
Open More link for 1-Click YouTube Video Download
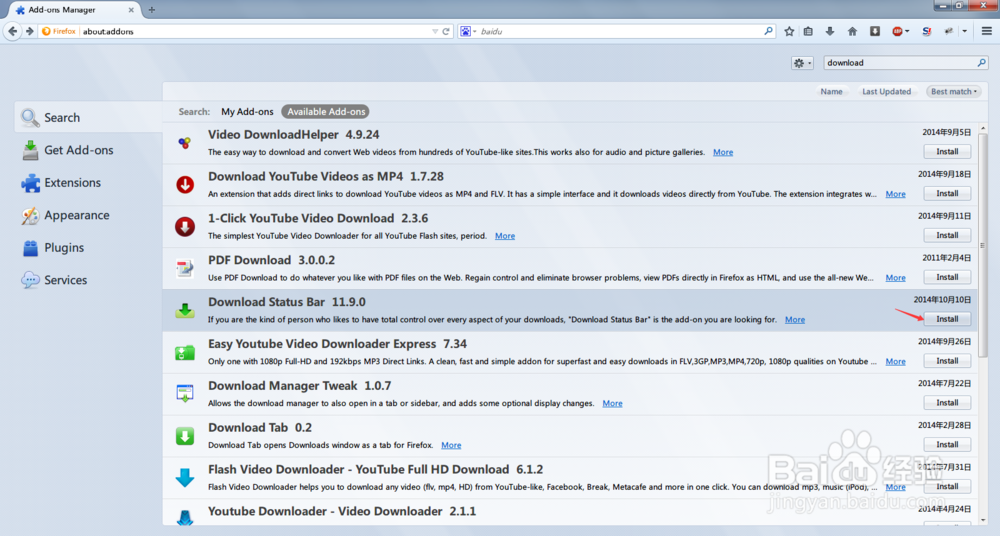pyautogui.click(x=504, y=235)
